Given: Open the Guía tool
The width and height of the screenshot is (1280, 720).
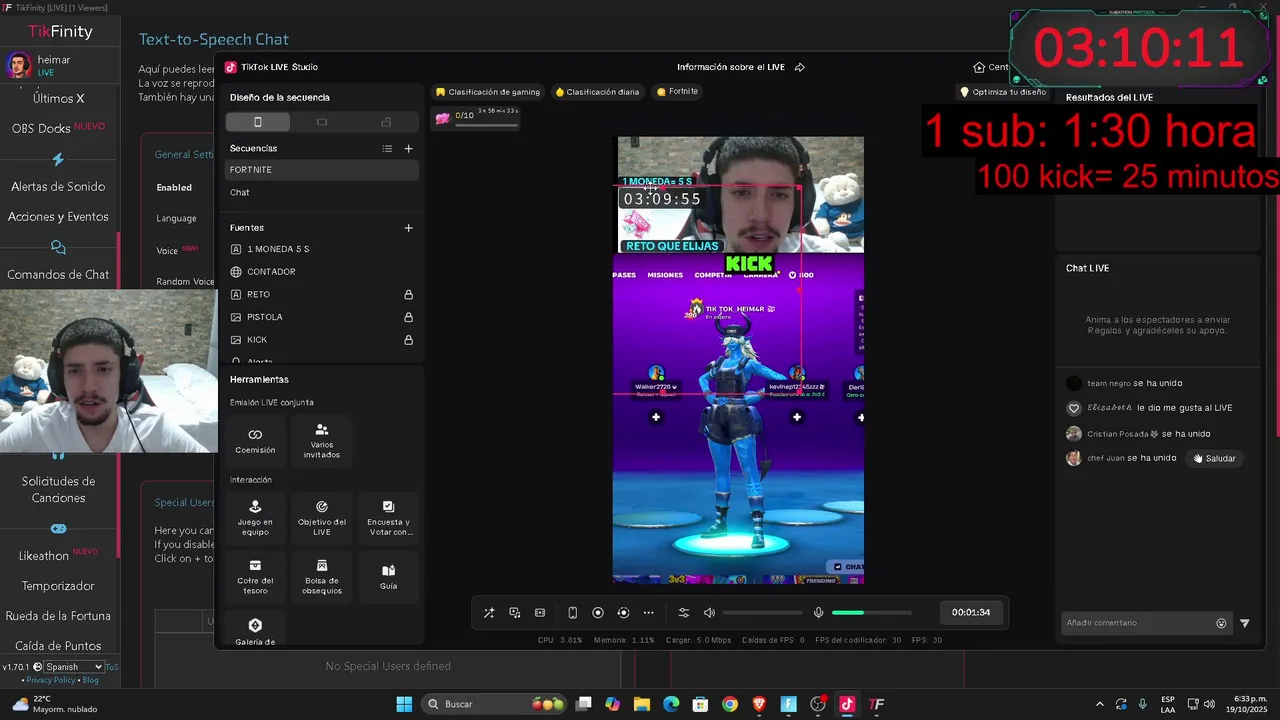Looking at the screenshot, I should 388,577.
